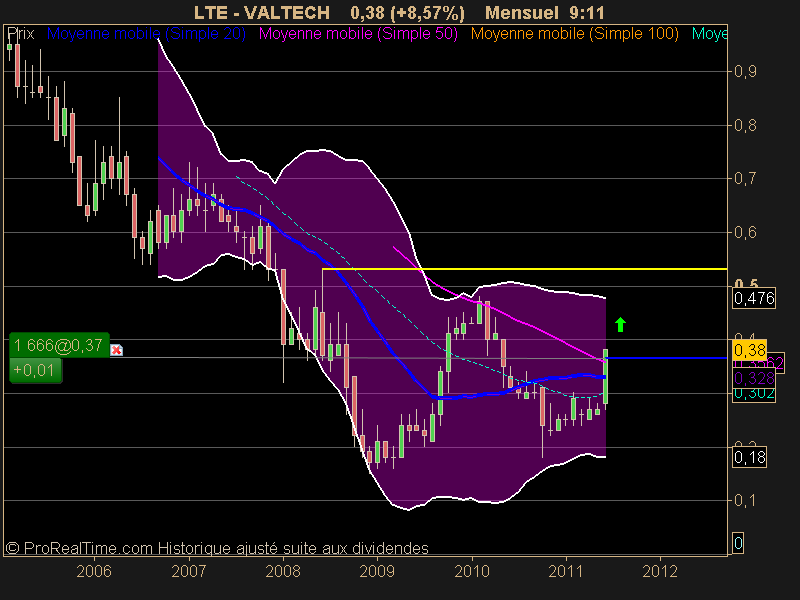Click the 2009 time axis label
Viewport: 800px width, 600px height.
377,571
